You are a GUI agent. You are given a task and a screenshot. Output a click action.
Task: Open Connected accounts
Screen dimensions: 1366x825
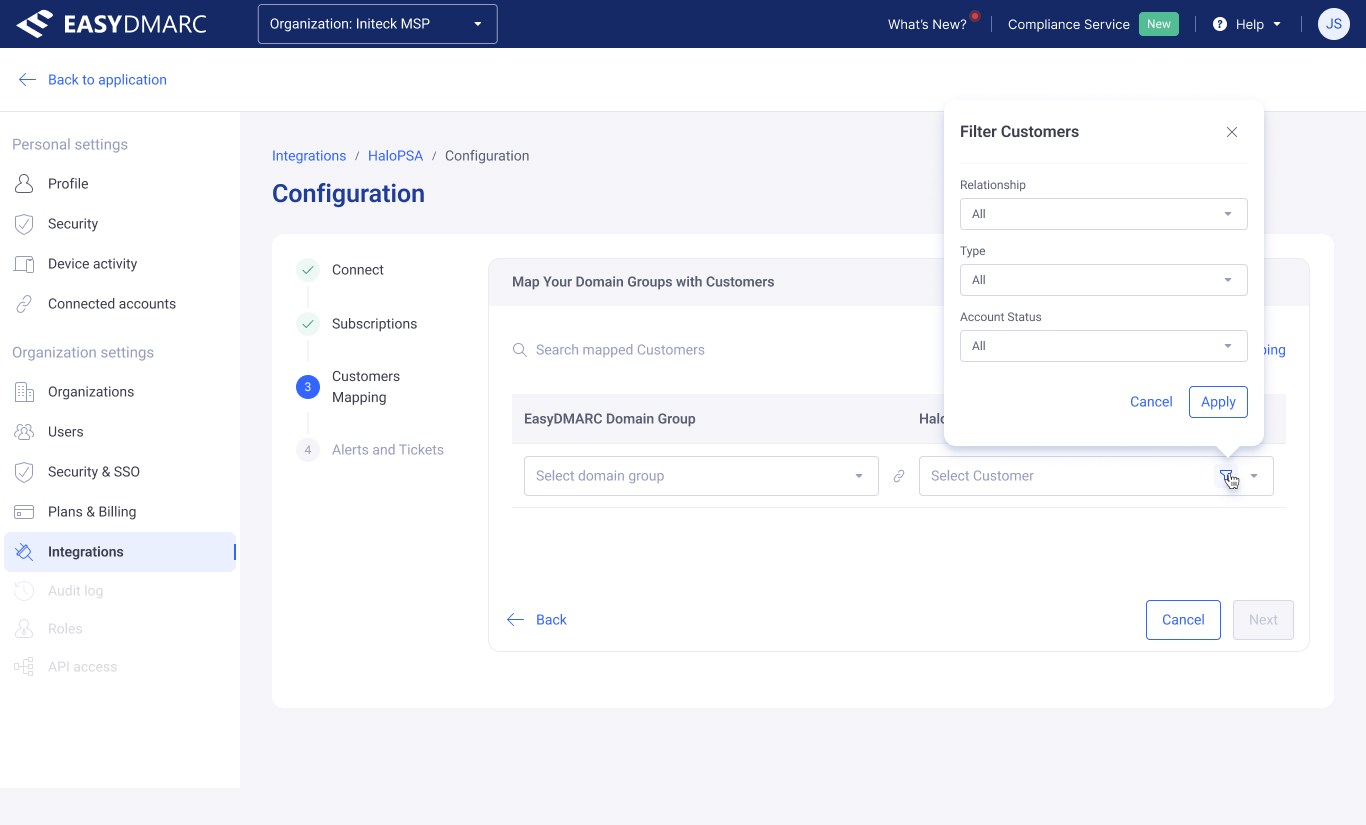pyautogui.click(x=112, y=304)
